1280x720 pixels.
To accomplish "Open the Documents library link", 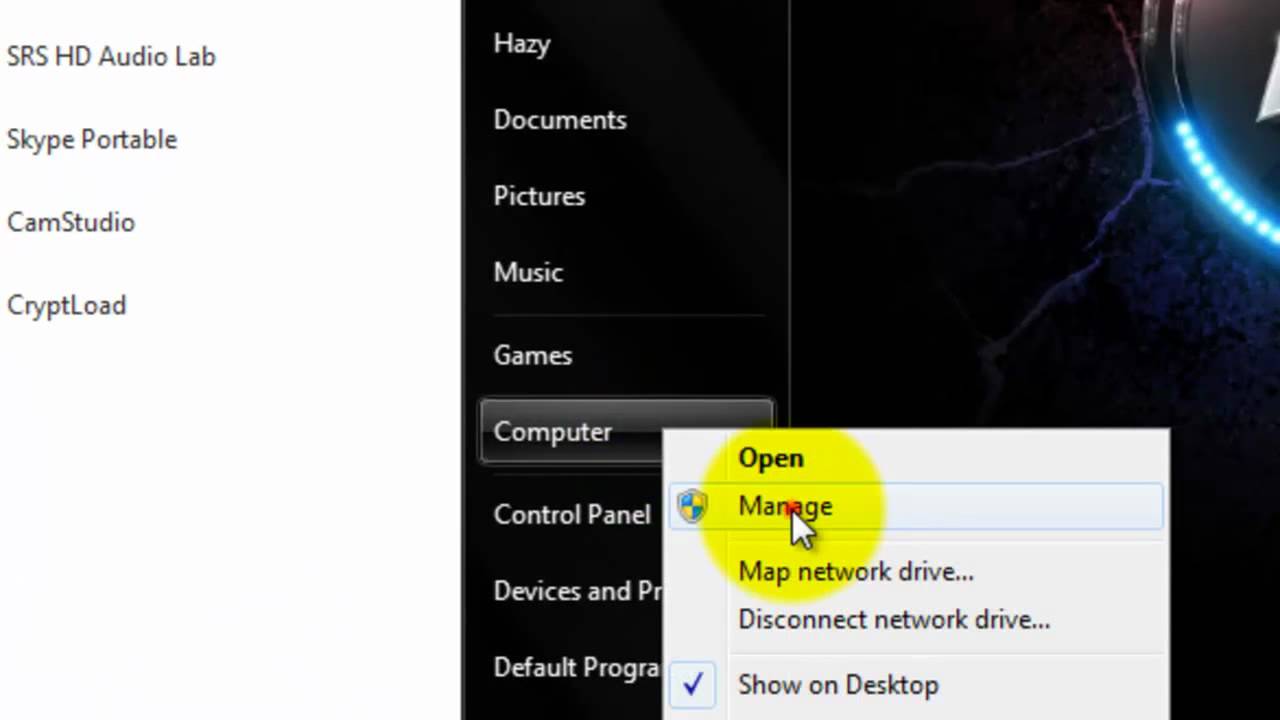I will click(x=560, y=120).
